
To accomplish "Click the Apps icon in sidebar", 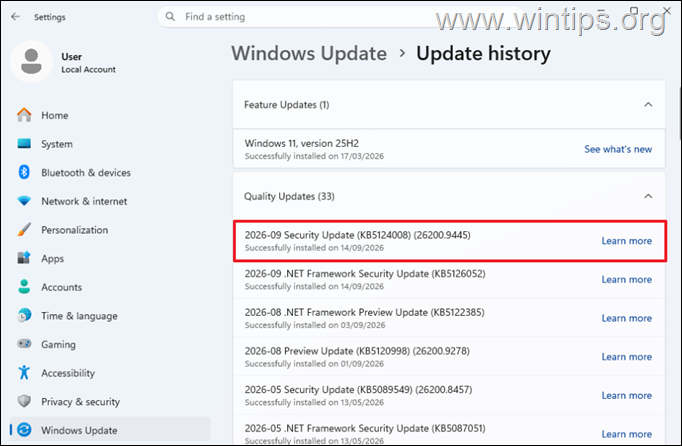I will pyautogui.click(x=24, y=258).
